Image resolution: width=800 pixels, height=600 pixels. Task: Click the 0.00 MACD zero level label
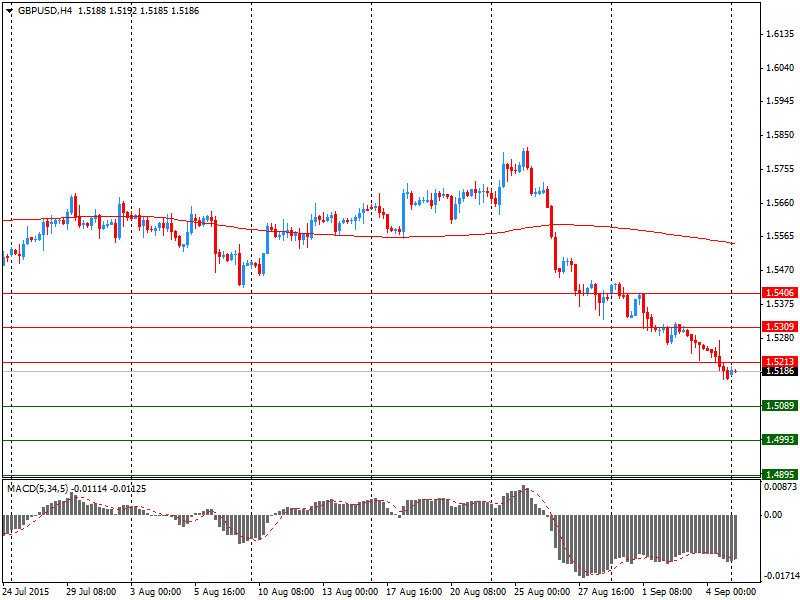pyautogui.click(x=773, y=515)
